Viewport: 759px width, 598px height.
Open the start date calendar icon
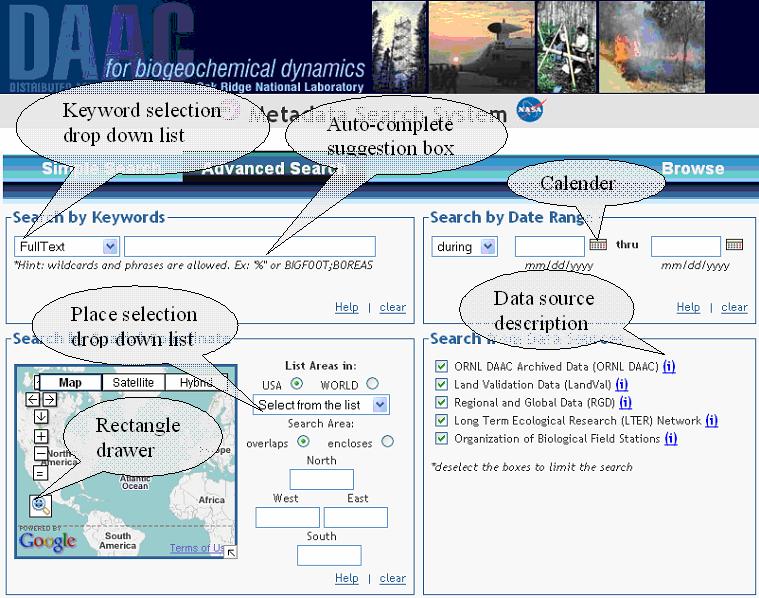(x=598, y=245)
